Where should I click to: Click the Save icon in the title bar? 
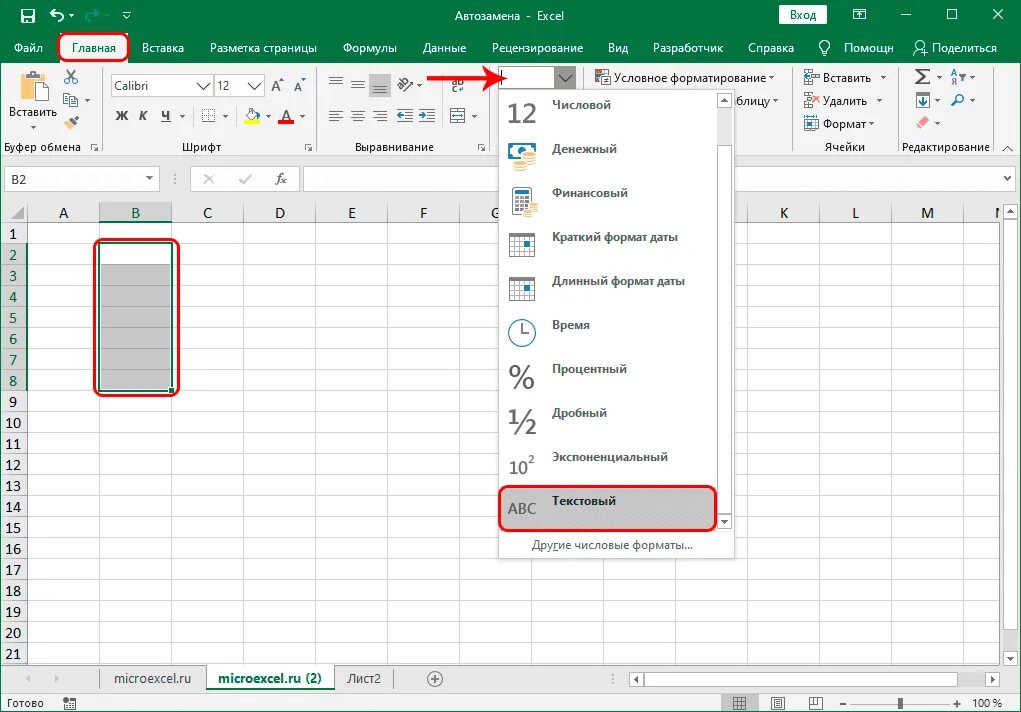[x=27, y=16]
